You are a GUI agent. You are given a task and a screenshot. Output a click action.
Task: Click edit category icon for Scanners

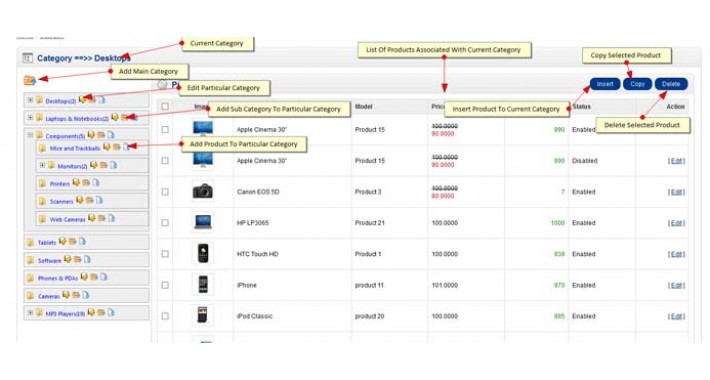click(x=80, y=200)
